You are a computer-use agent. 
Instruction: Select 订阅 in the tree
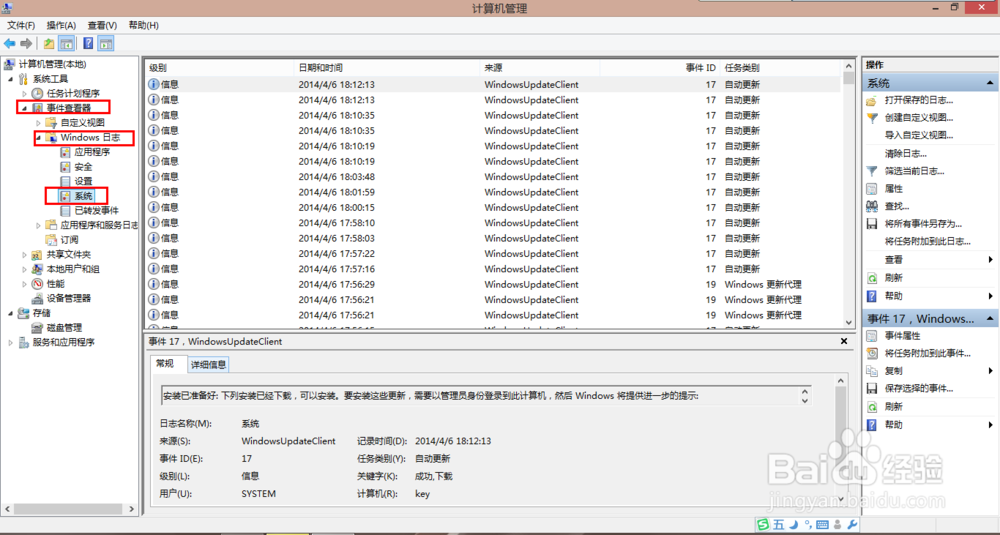point(69,240)
